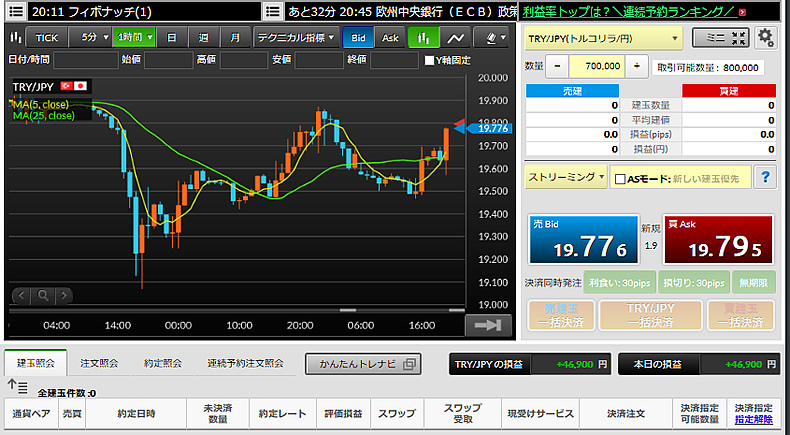This screenshot has height=435, width=790.
Task: Open the list menu beside ECB news
Action: click(273, 11)
